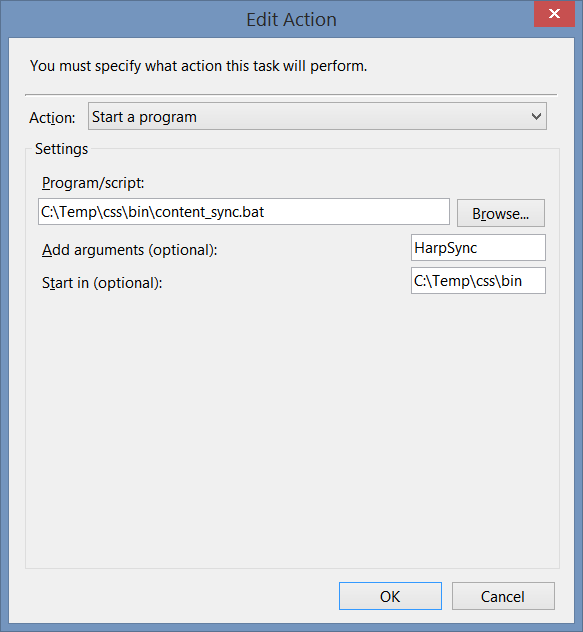
Task: Cancel editing the action
Action: (503, 596)
